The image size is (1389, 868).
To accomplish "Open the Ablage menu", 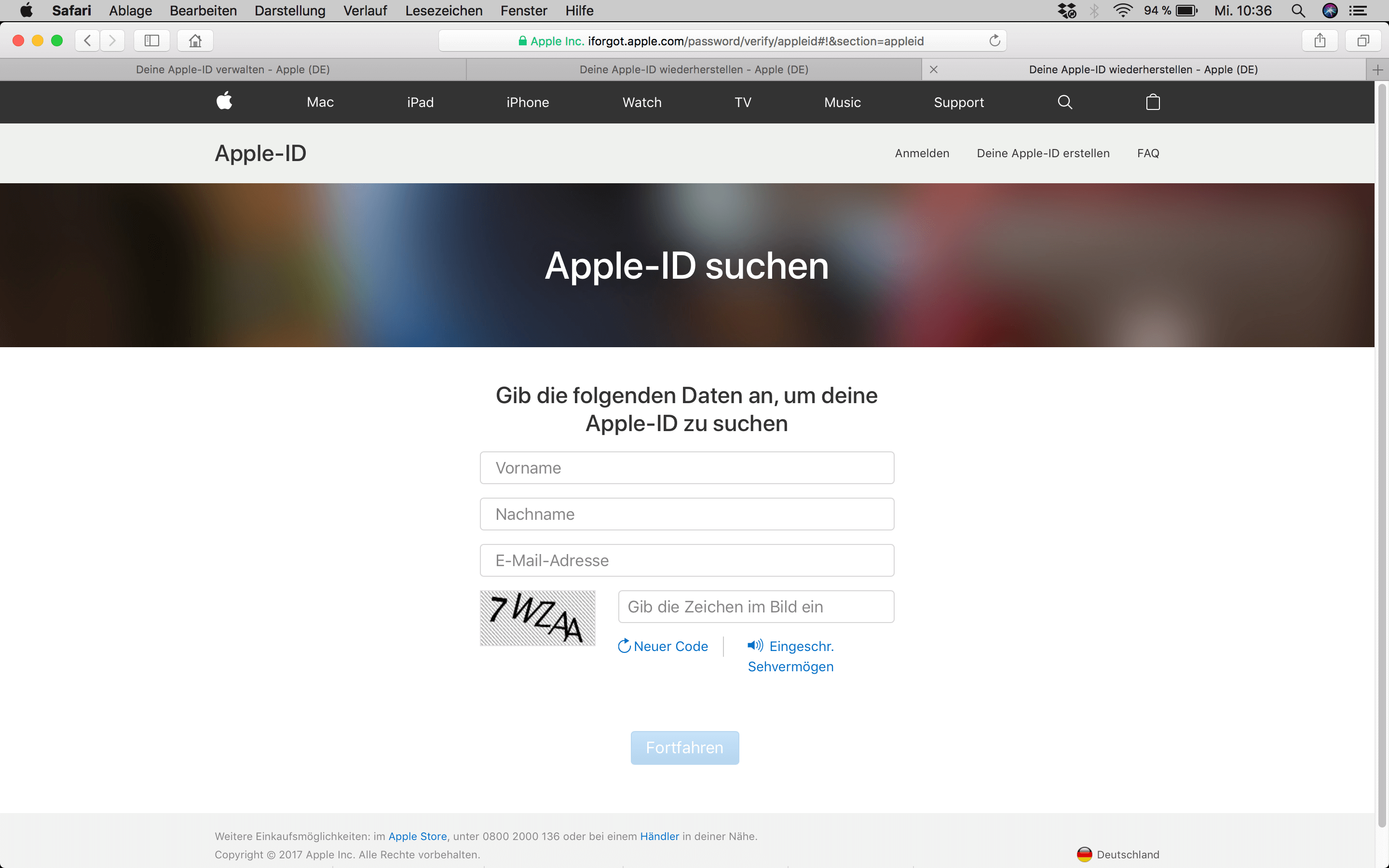I will click(130, 10).
